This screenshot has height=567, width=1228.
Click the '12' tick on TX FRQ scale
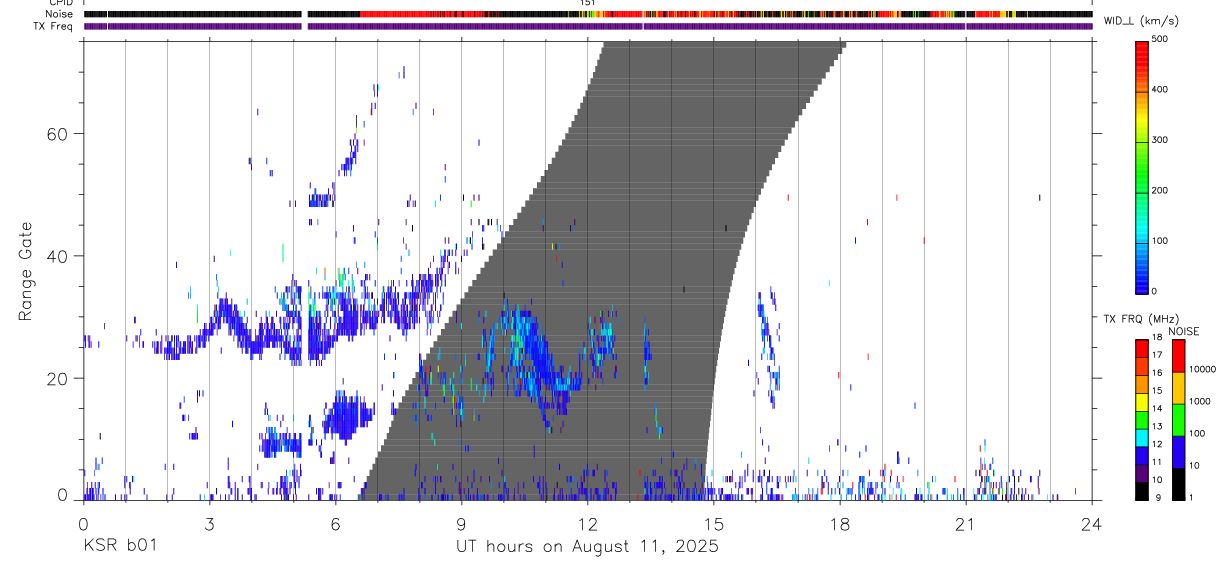click(x=1158, y=445)
